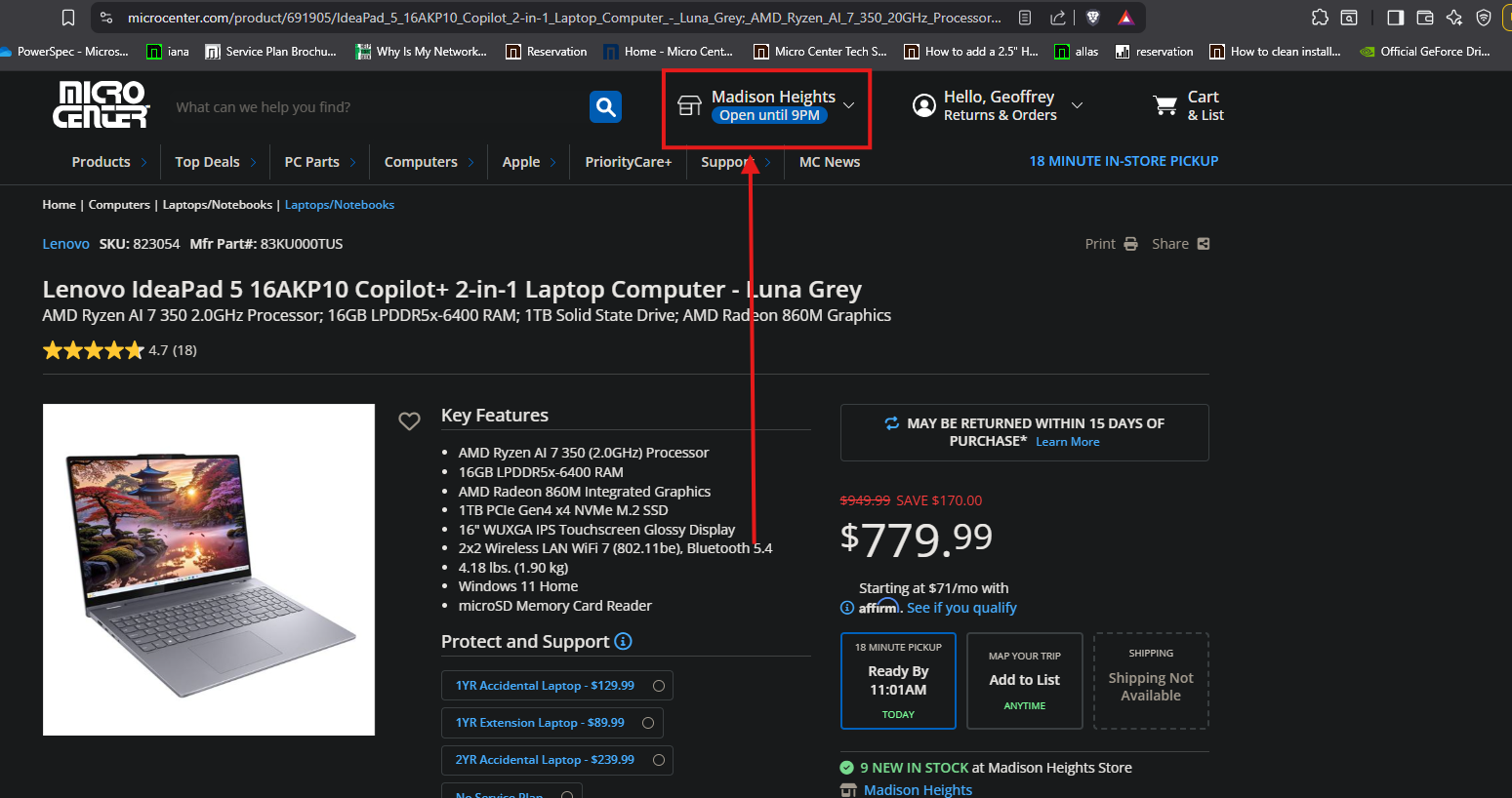Click the blue search magnifier button
1512x798 pixels.
(x=606, y=106)
